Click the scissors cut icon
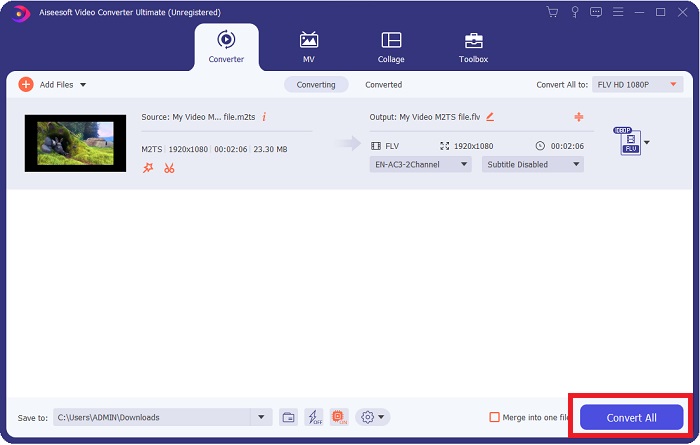The height and width of the screenshot is (445, 700). click(169, 167)
